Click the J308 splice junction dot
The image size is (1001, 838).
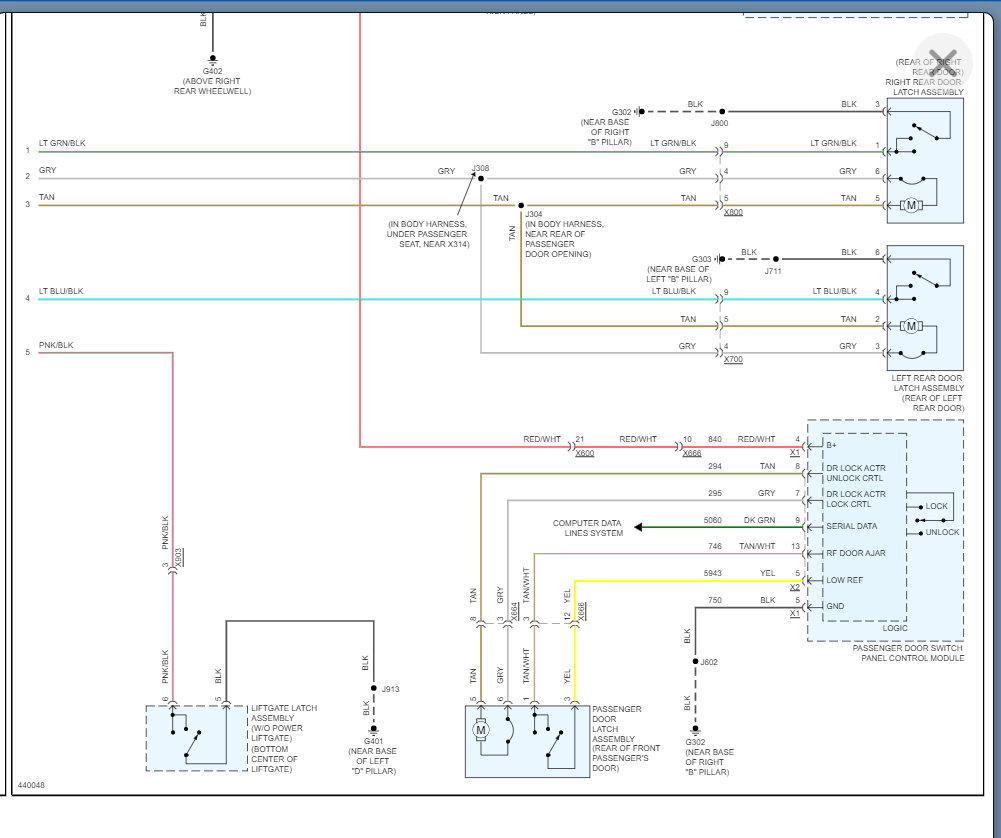(481, 179)
